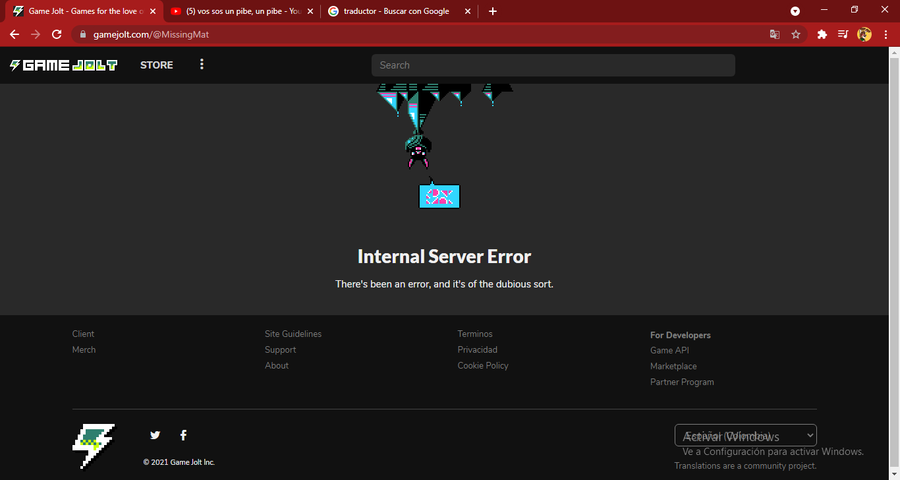Go back with browser back arrow
The image size is (900, 480).
pos(14,34)
